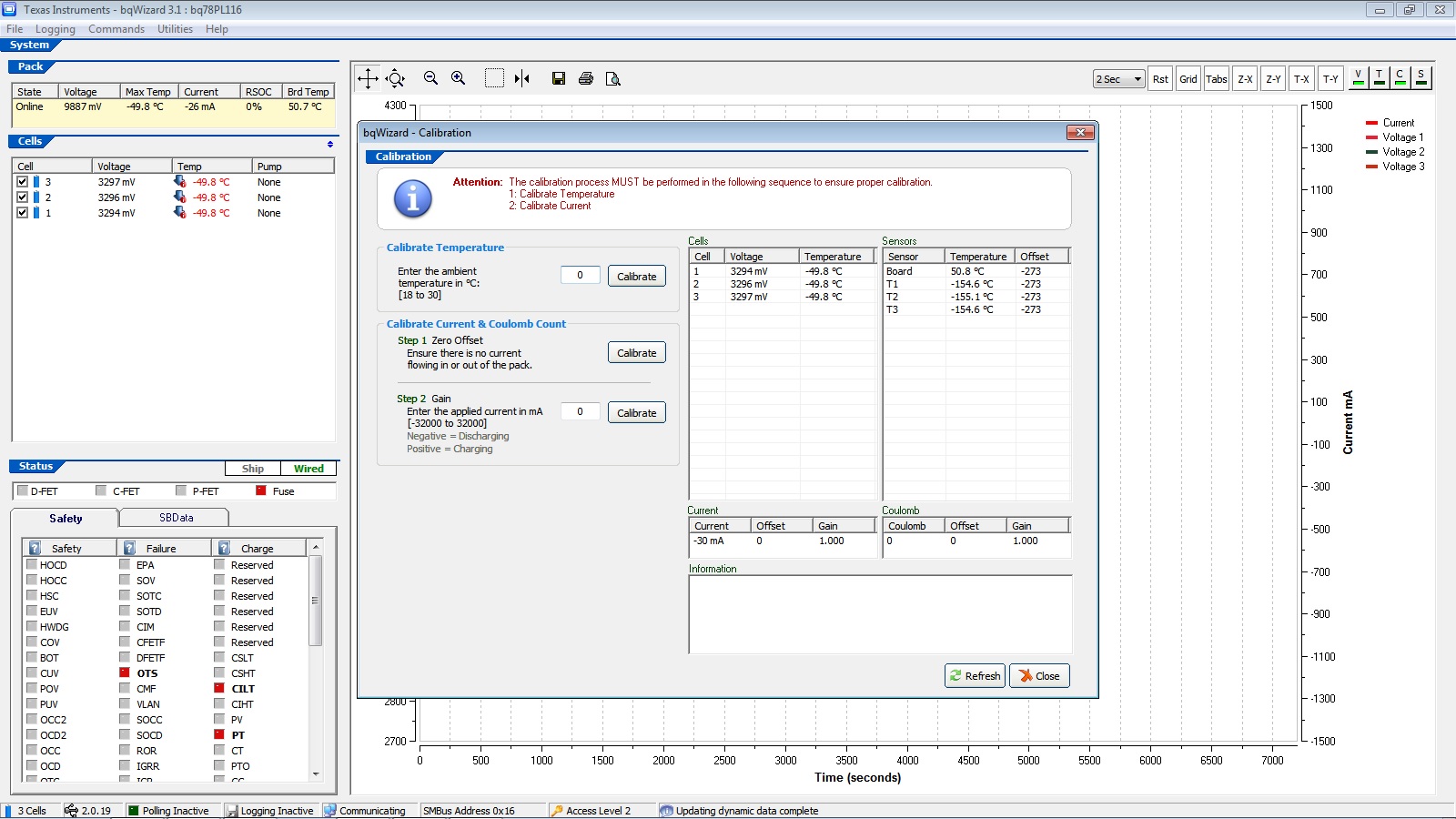Screen dimensions: 1456x819
Task: Click the Rst reset chart button
Action: [x=1160, y=78]
